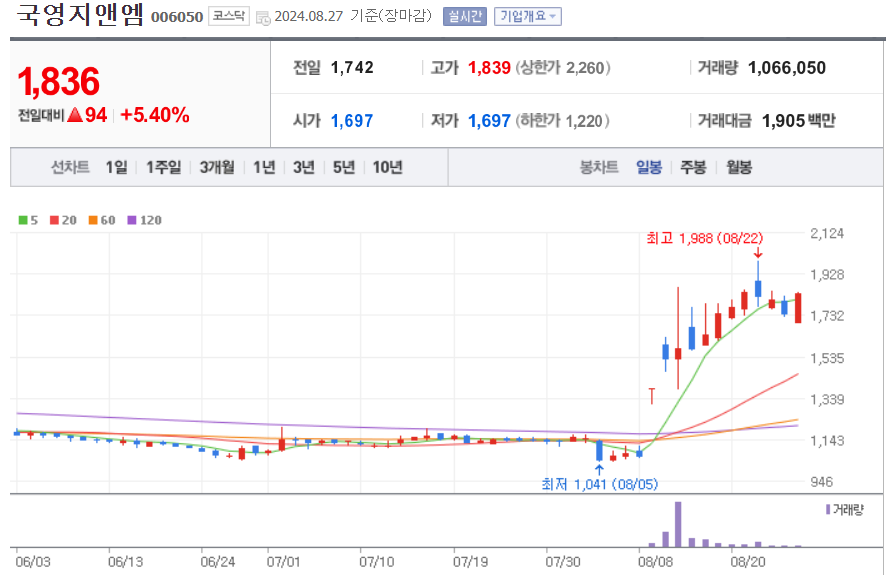Click the 최저 1,041 (08/05) label

[x=600, y=484]
